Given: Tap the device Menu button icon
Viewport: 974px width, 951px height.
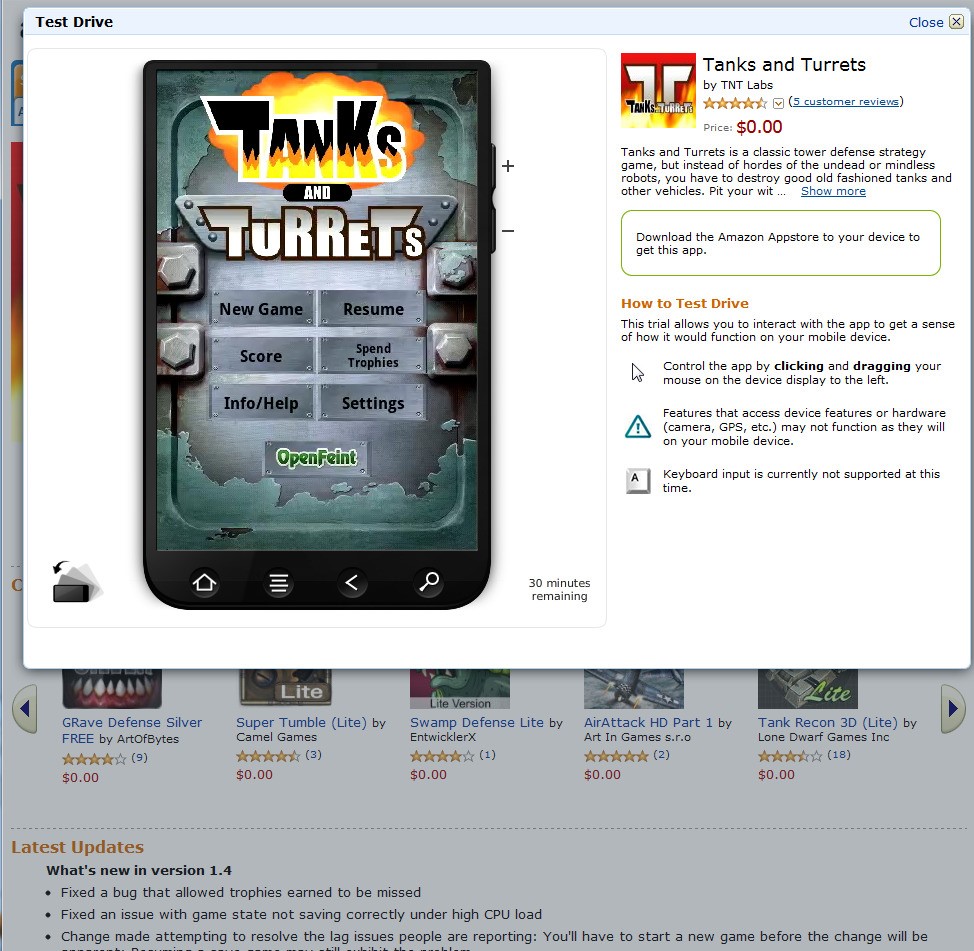Looking at the screenshot, I should click(279, 583).
